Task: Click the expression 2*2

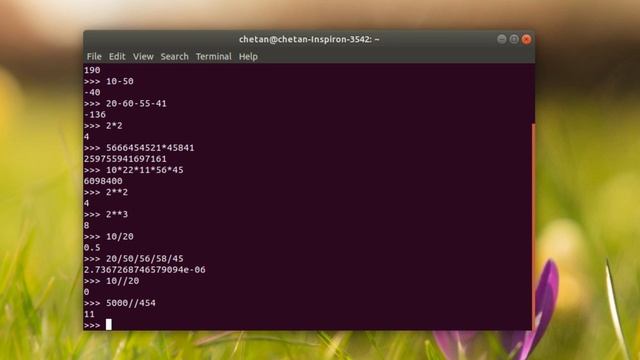Action: coord(114,126)
